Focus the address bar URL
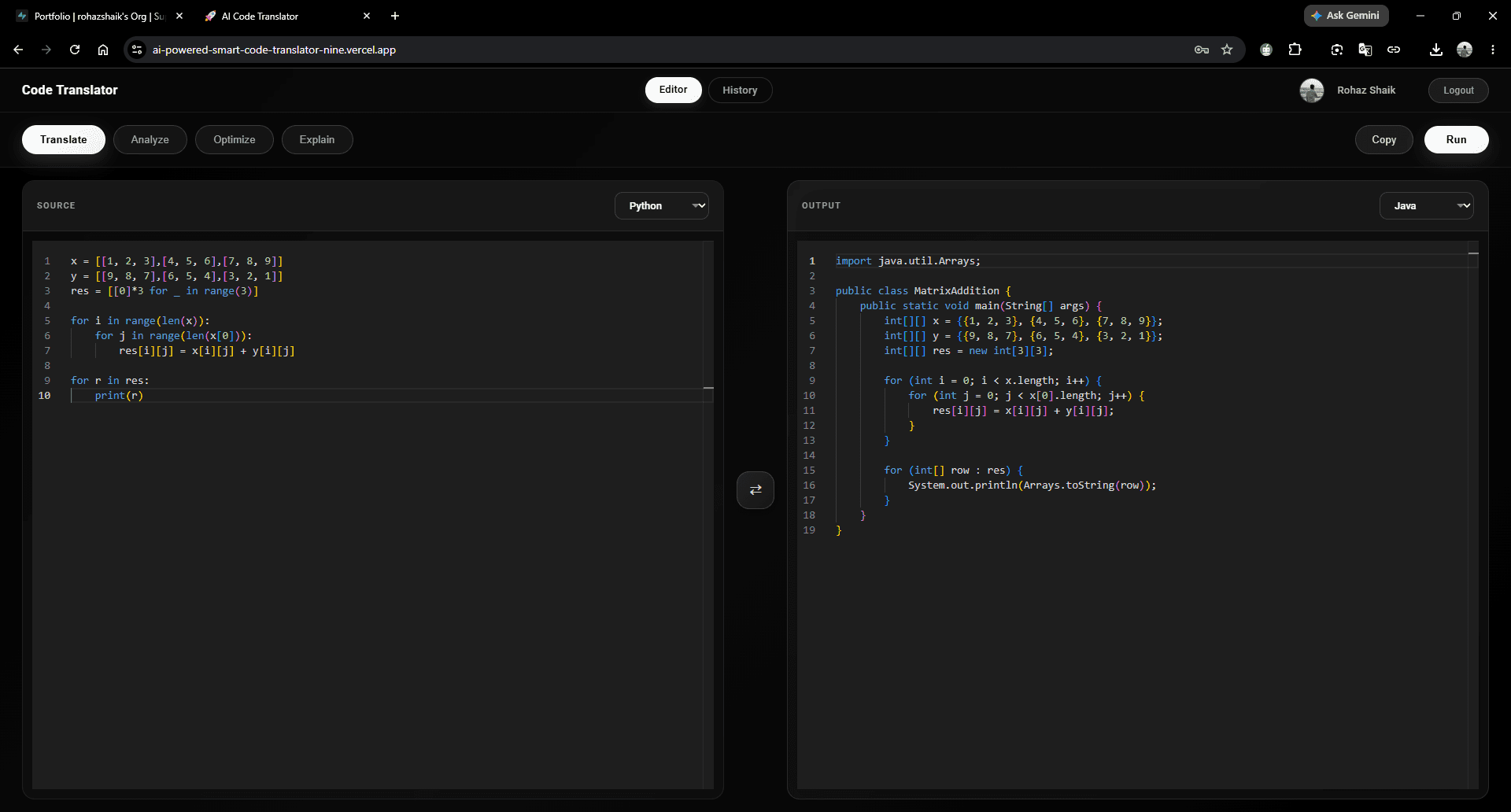The image size is (1511, 812). click(x=274, y=50)
